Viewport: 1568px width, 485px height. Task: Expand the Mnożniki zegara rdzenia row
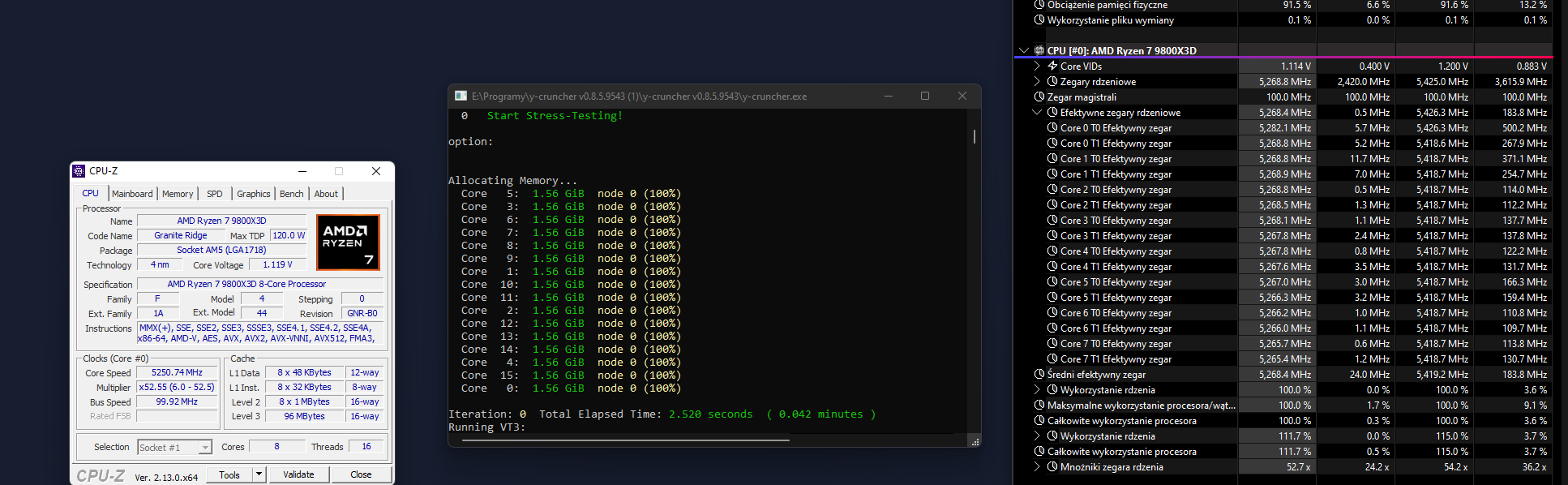pos(1037,466)
